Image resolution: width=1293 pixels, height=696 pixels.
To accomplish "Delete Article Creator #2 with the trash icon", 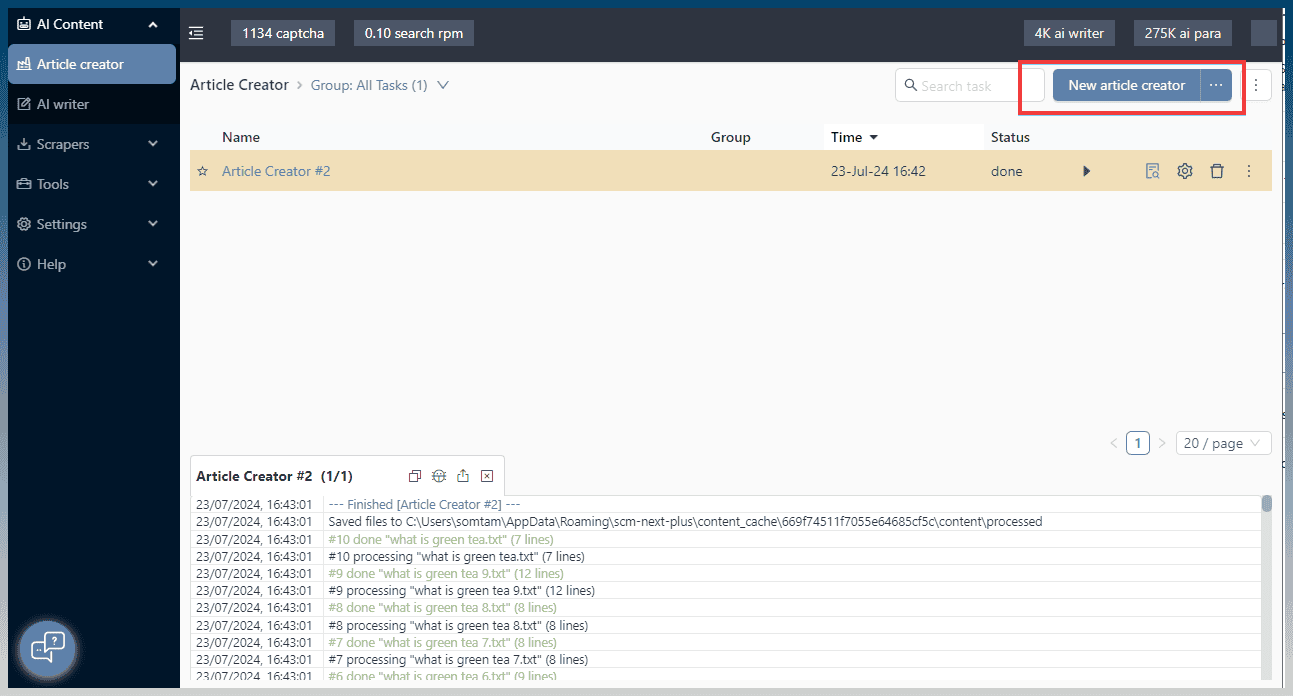I will (1217, 170).
